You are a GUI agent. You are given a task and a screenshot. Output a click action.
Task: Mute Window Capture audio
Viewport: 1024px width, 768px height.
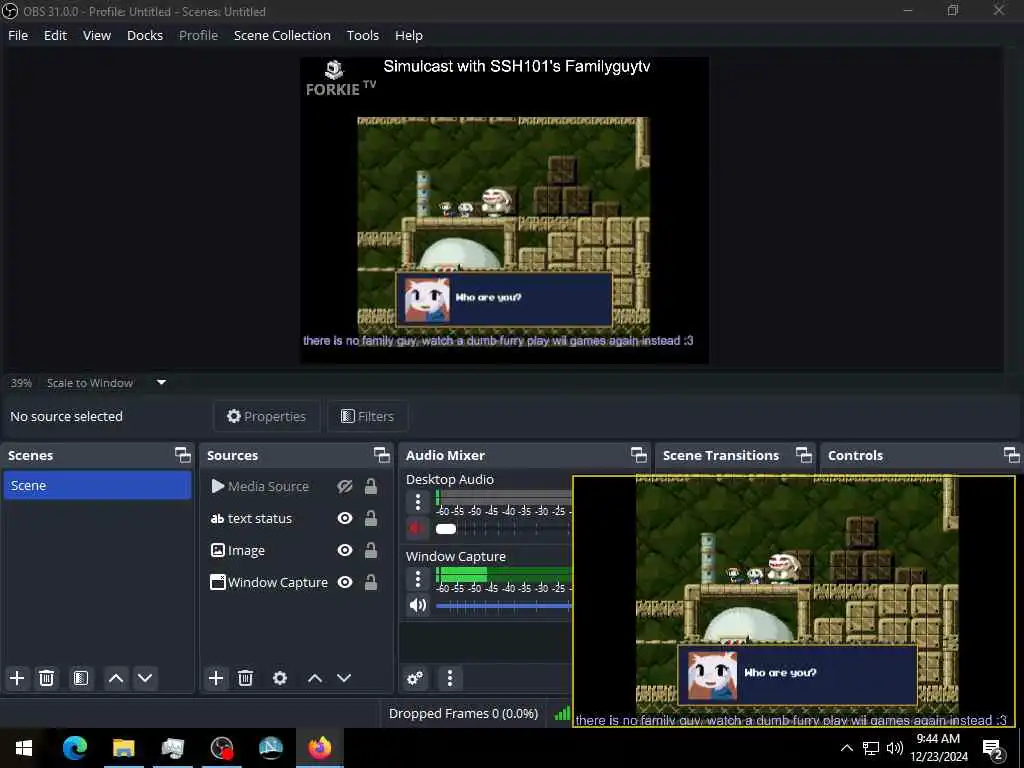418,605
